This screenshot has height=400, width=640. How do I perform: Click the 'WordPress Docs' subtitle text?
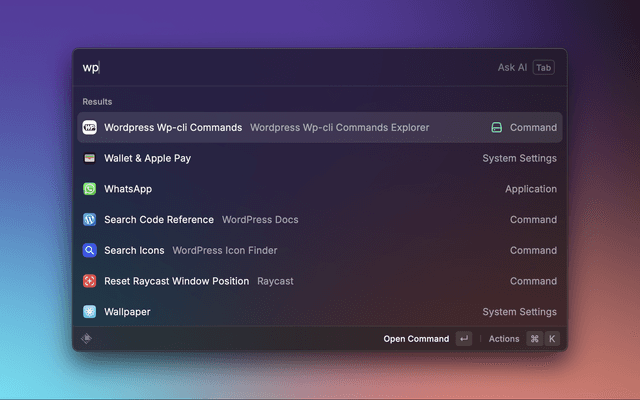coord(260,220)
